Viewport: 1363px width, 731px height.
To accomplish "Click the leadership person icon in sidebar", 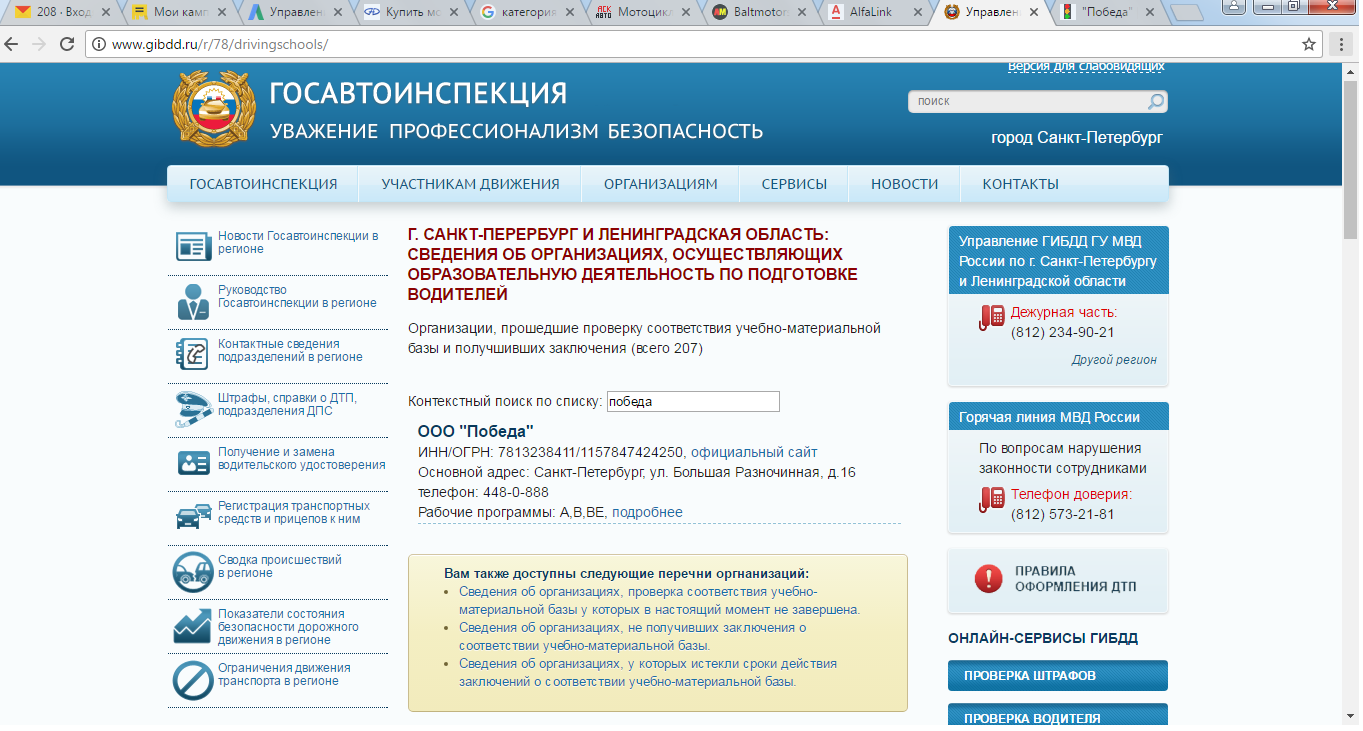I will (x=191, y=299).
